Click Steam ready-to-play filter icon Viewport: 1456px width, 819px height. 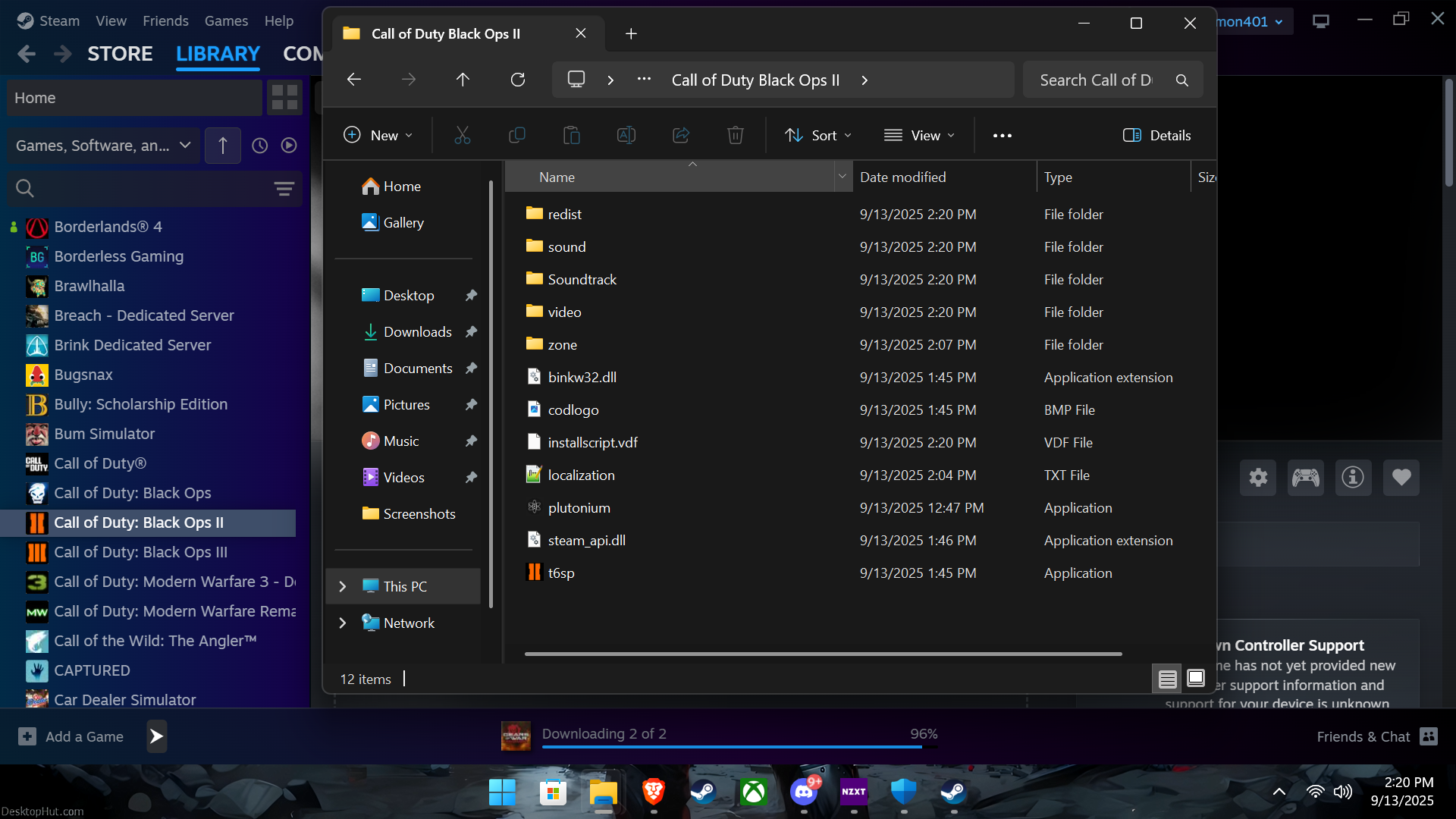pos(289,146)
